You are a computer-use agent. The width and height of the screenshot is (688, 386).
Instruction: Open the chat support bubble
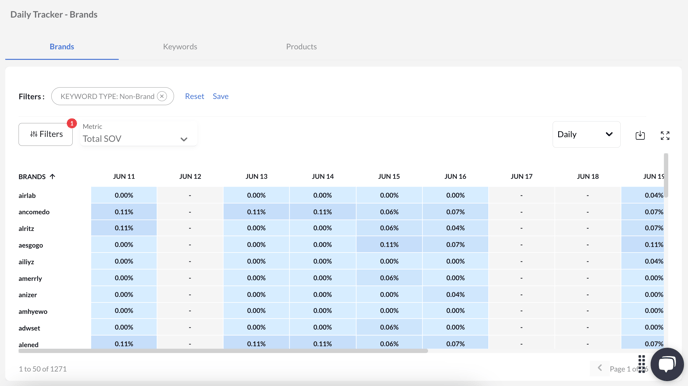coord(667,364)
